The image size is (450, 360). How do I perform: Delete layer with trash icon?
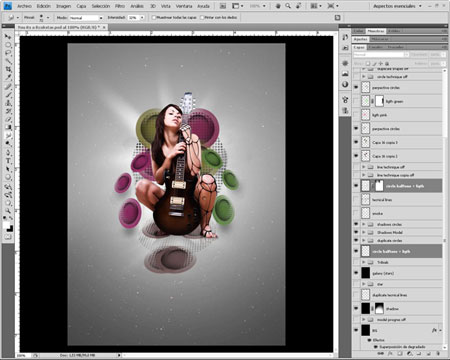point(438,354)
